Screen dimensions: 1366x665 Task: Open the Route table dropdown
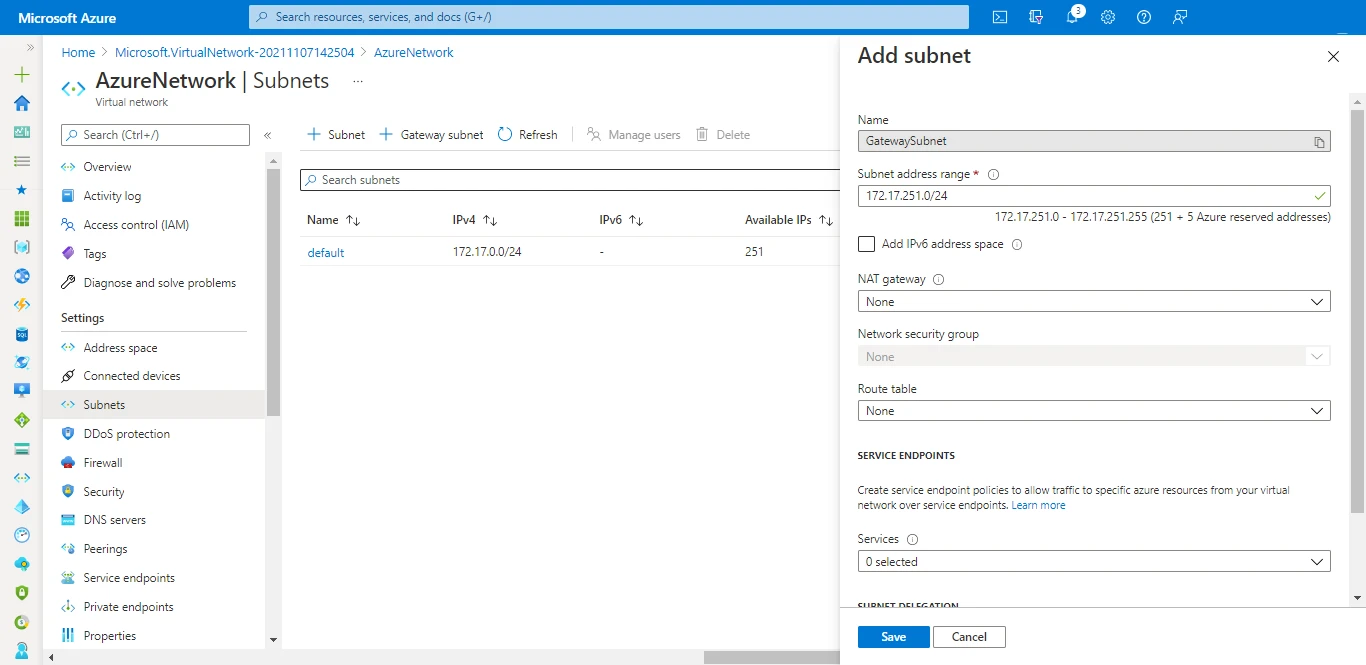pos(1093,410)
